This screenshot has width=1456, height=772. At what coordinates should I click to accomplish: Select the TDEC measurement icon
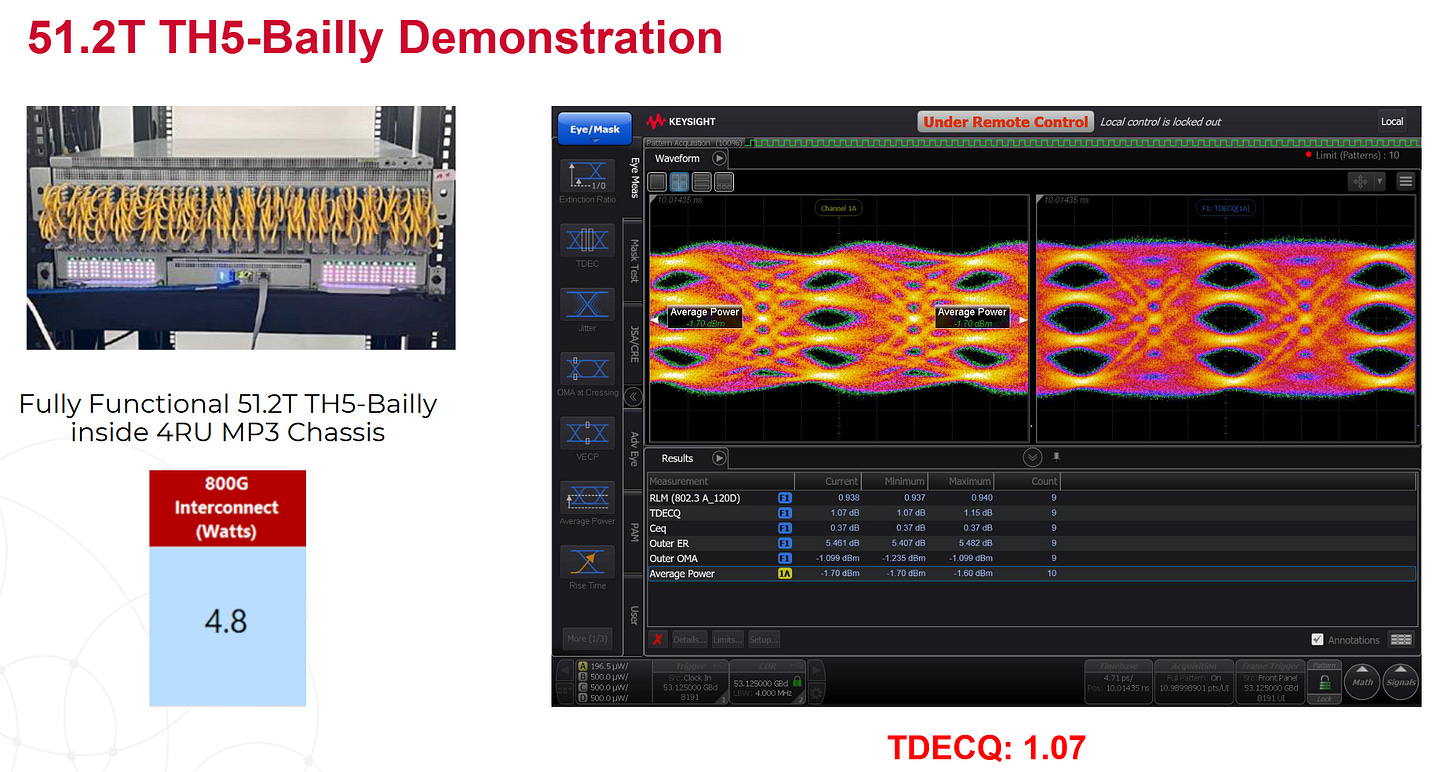587,240
